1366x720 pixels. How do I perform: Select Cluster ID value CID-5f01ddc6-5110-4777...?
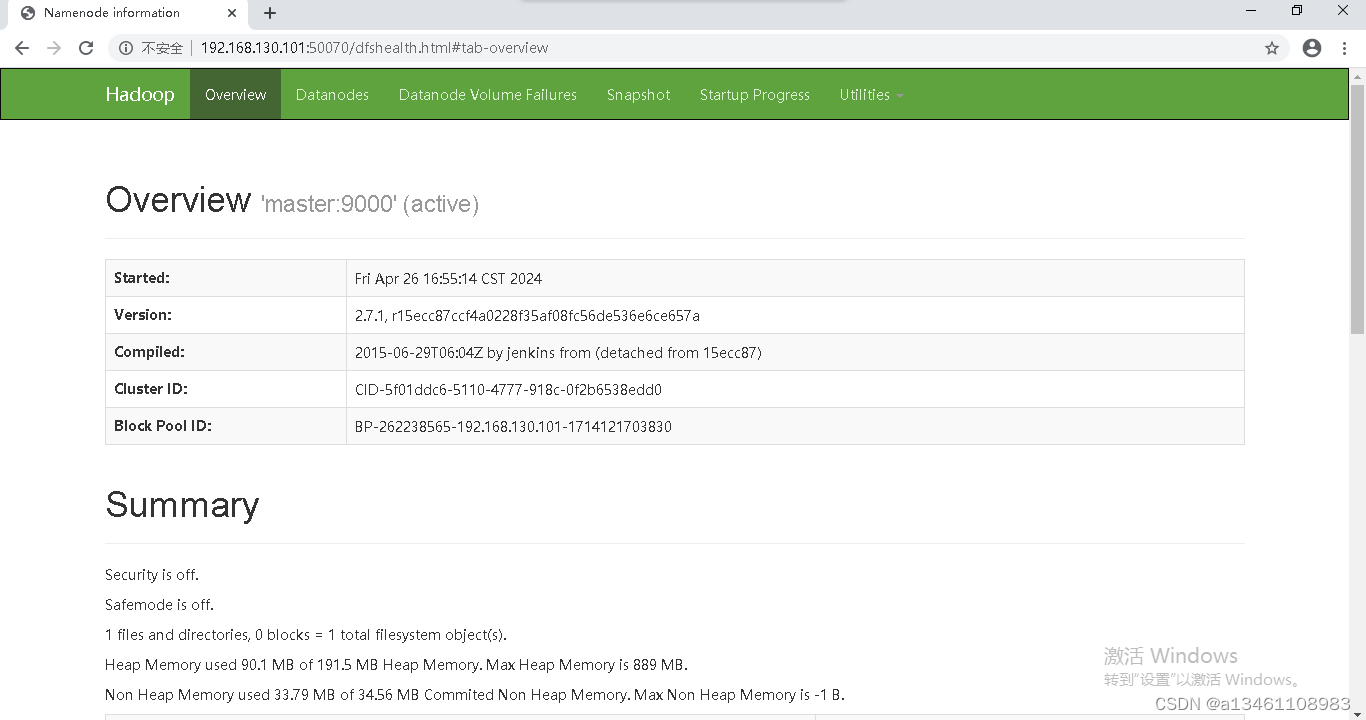(508, 390)
